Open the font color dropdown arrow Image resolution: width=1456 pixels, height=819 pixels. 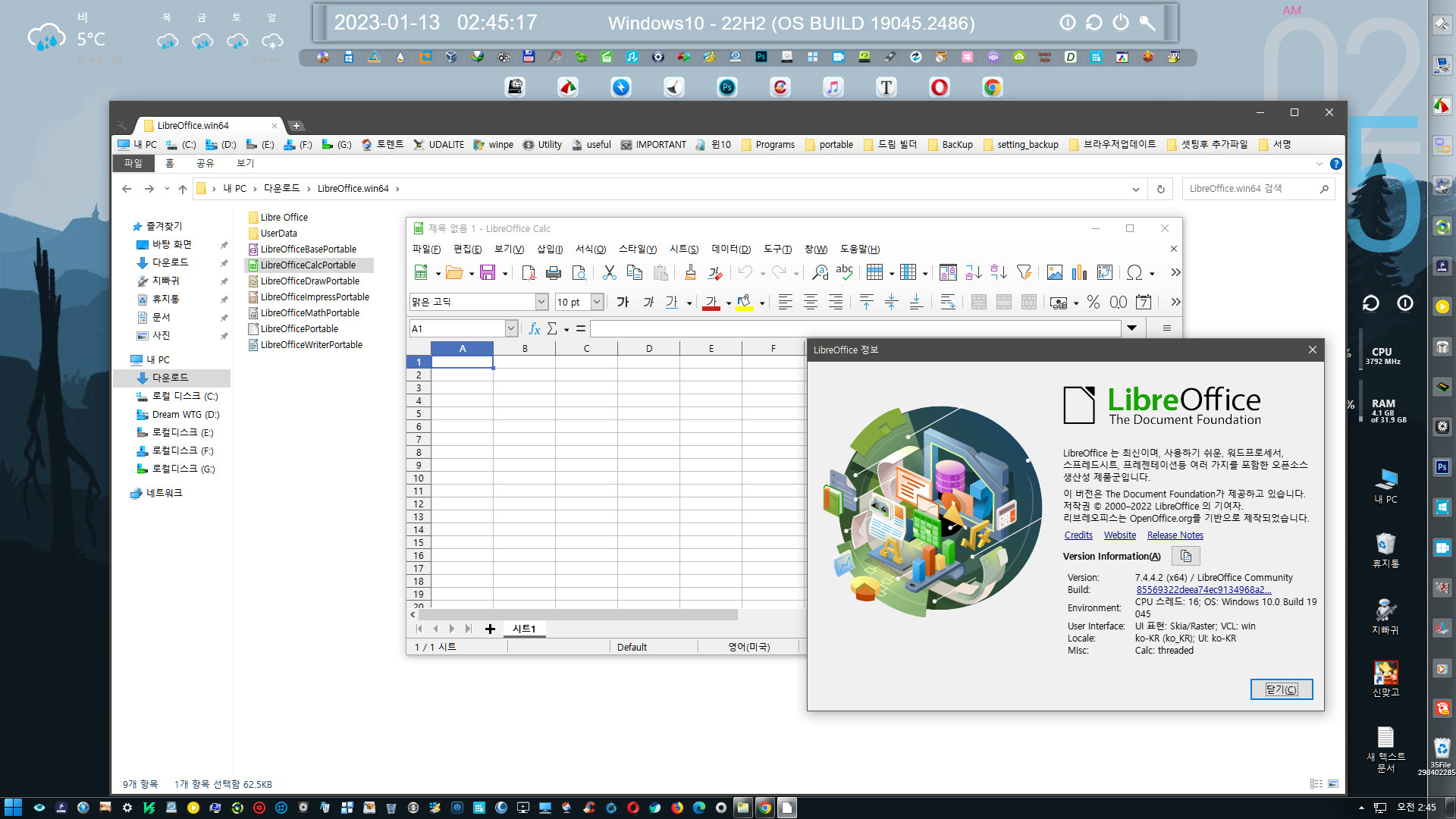729,303
